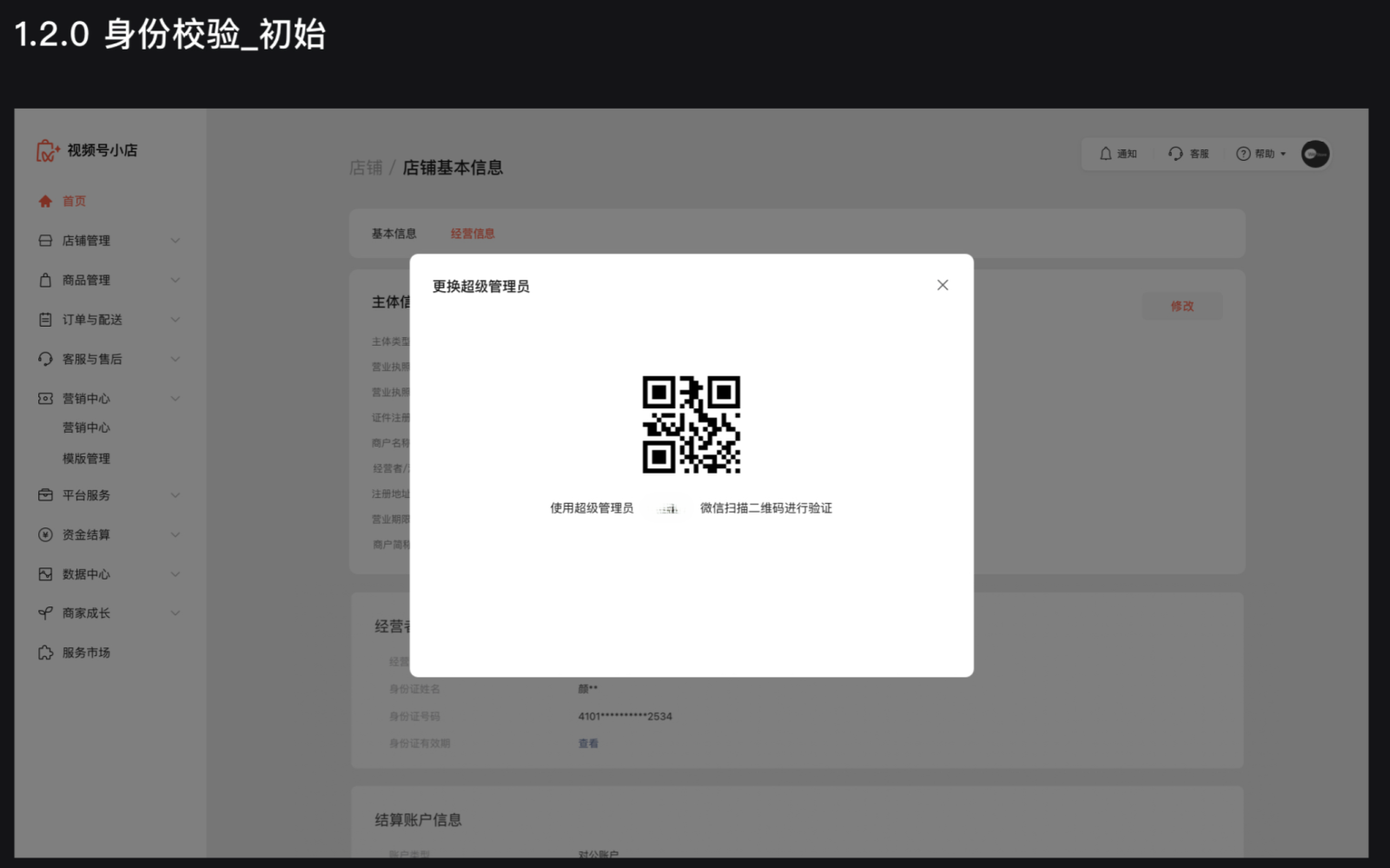Click the 修改 button
The height and width of the screenshot is (868, 1390).
tap(1182, 306)
